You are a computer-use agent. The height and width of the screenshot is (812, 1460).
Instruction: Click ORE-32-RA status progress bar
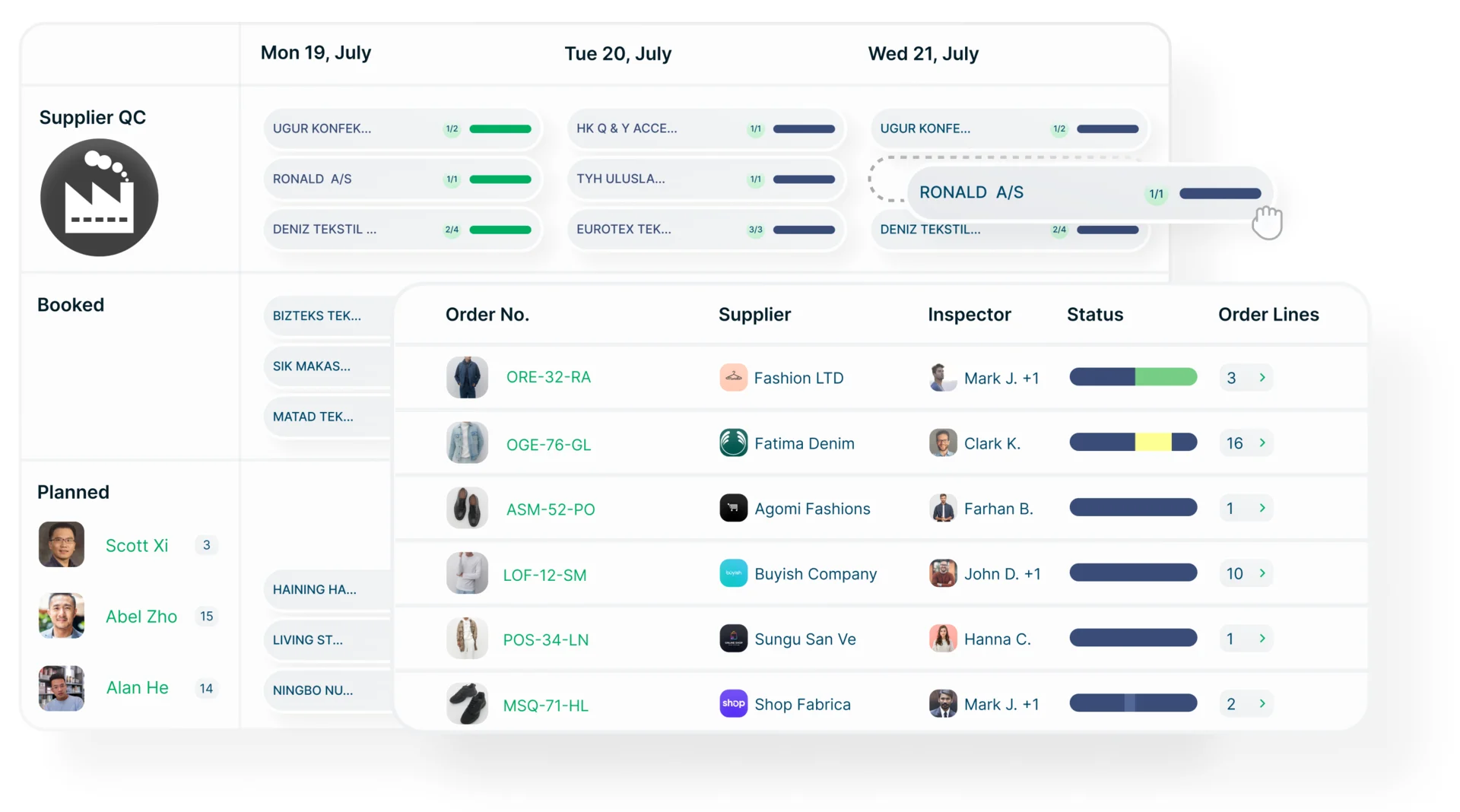pyautogui.click(x=1133, y=377)
